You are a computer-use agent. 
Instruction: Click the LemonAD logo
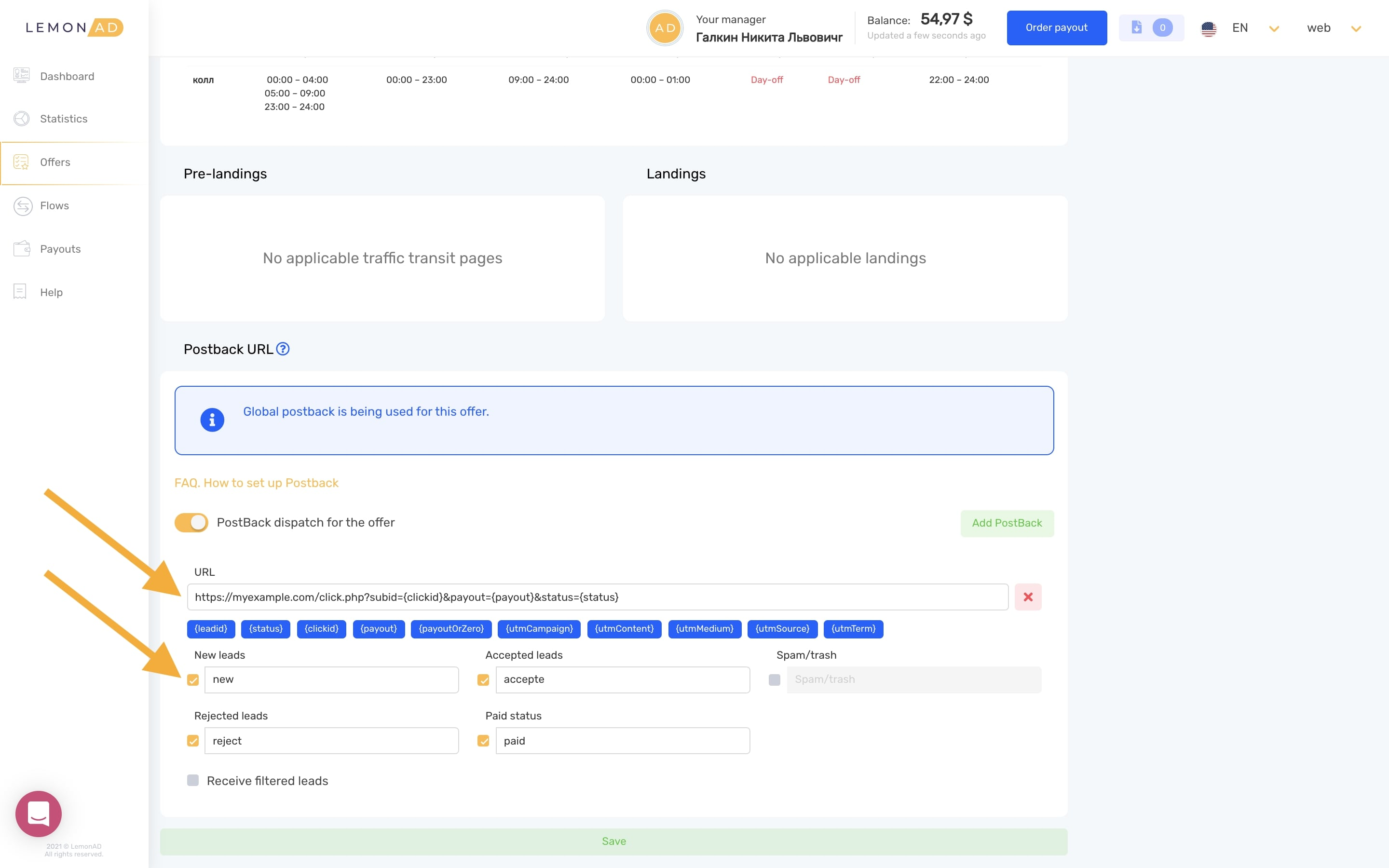(74, 27)
